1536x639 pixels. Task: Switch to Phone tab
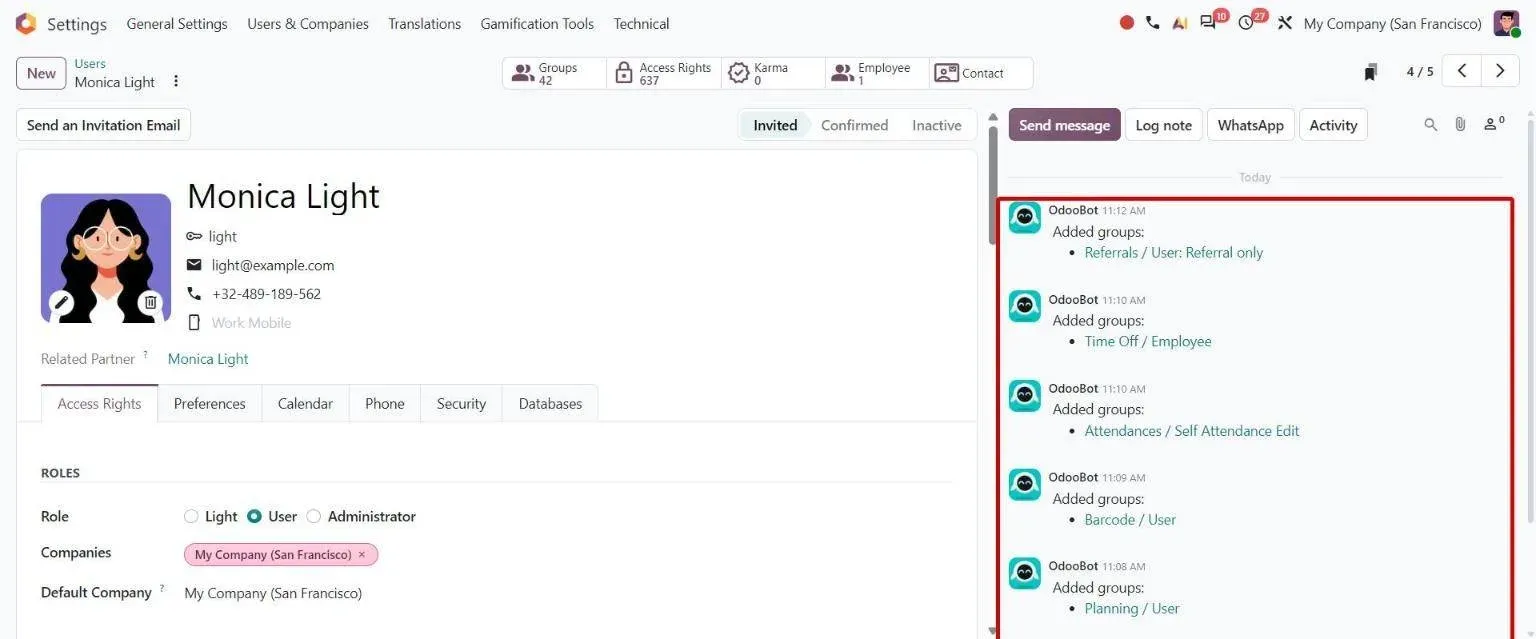click(384, 403)
